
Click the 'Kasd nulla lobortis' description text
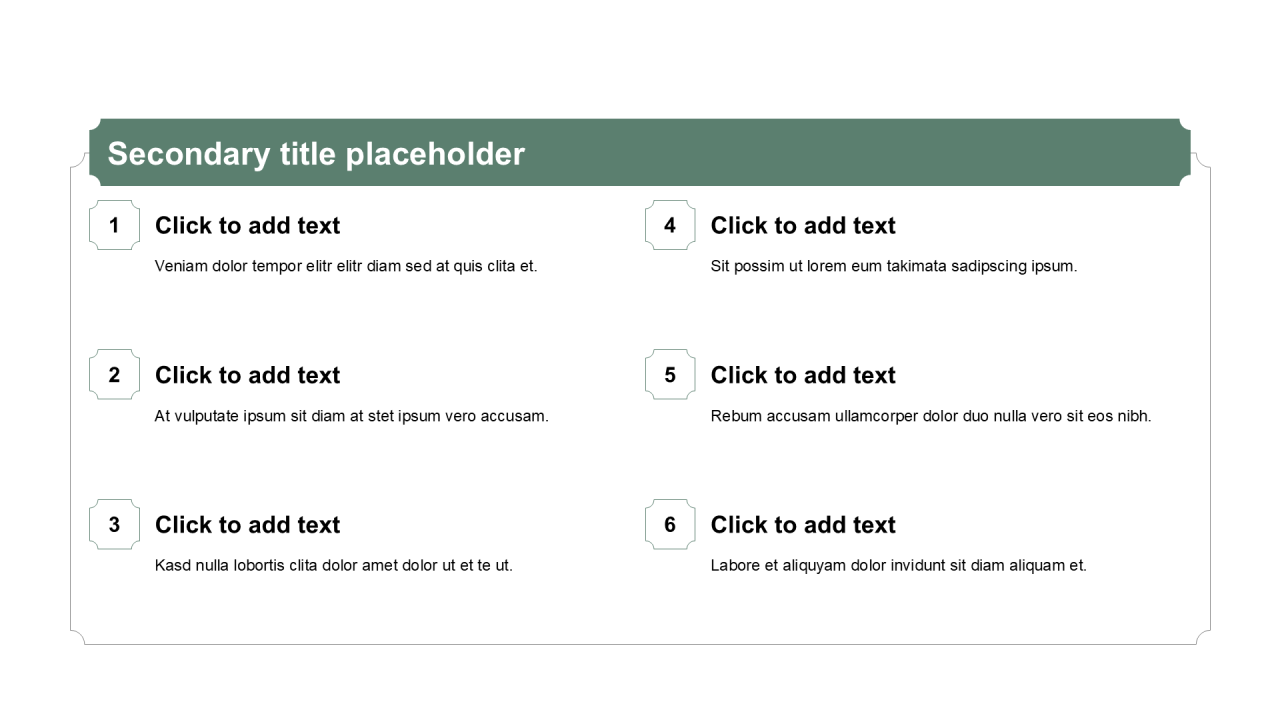click(333, 566)
